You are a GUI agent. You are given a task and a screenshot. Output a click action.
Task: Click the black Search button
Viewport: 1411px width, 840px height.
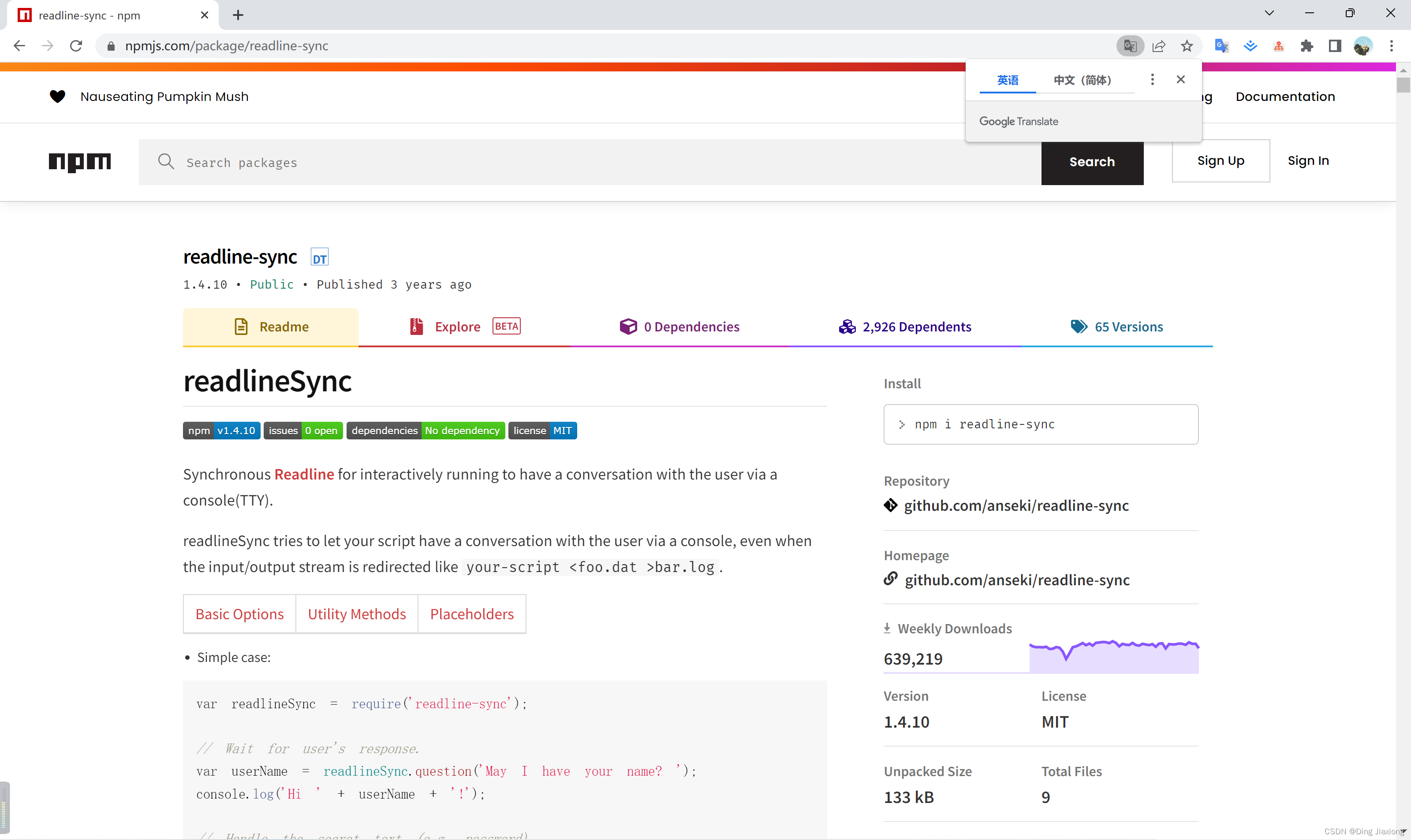coord(1092,162)
